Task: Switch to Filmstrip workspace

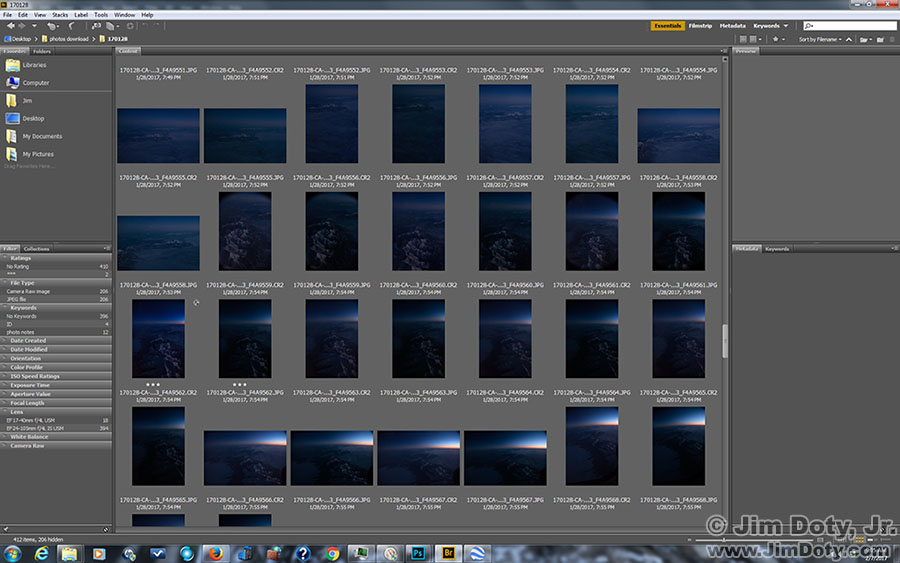Action: click(x=700, y=26)
